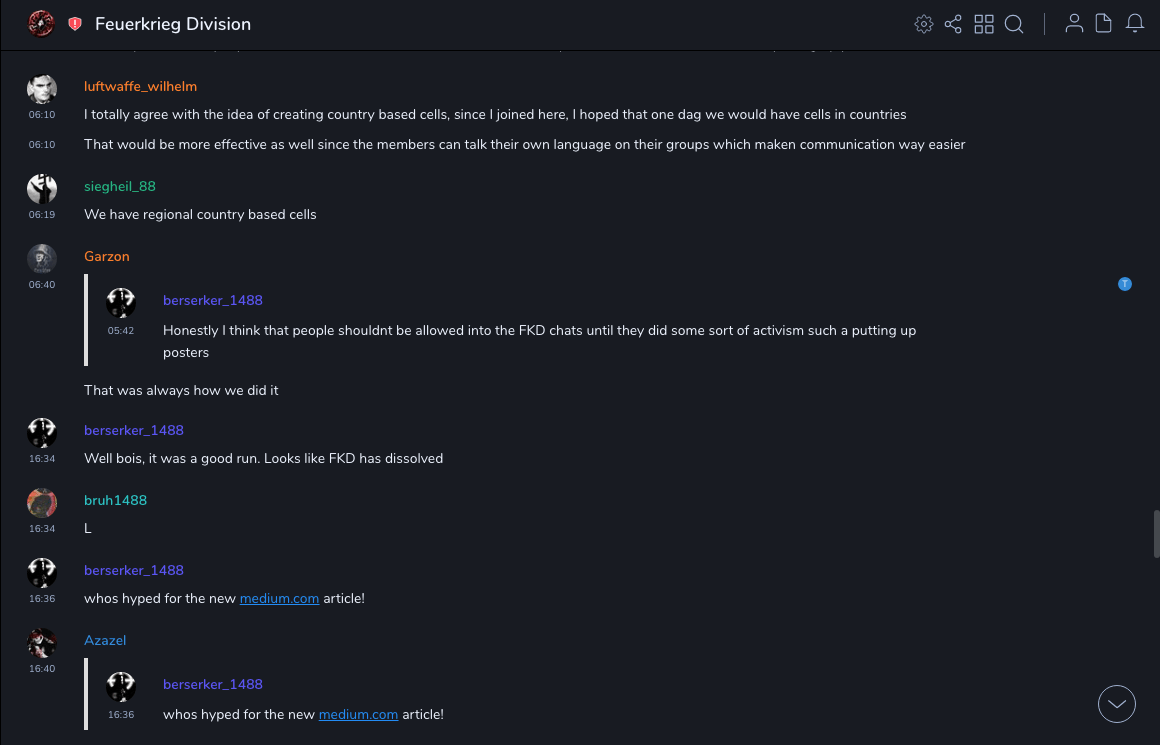Click the siegheil_88 profile avatar
1160x745 pixels.
point(42,188)
